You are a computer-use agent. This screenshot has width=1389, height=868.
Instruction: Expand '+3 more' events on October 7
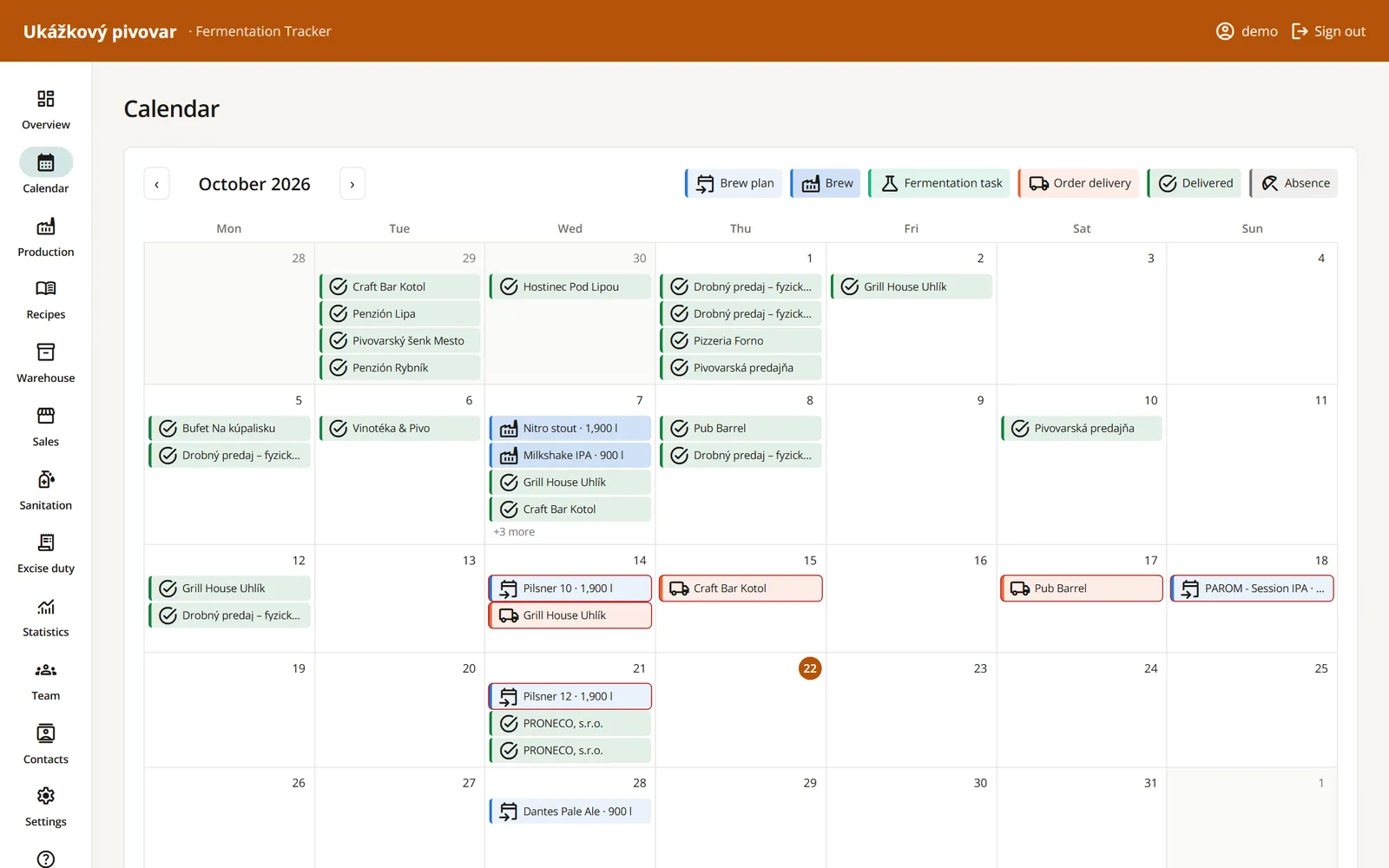(514, 532)
